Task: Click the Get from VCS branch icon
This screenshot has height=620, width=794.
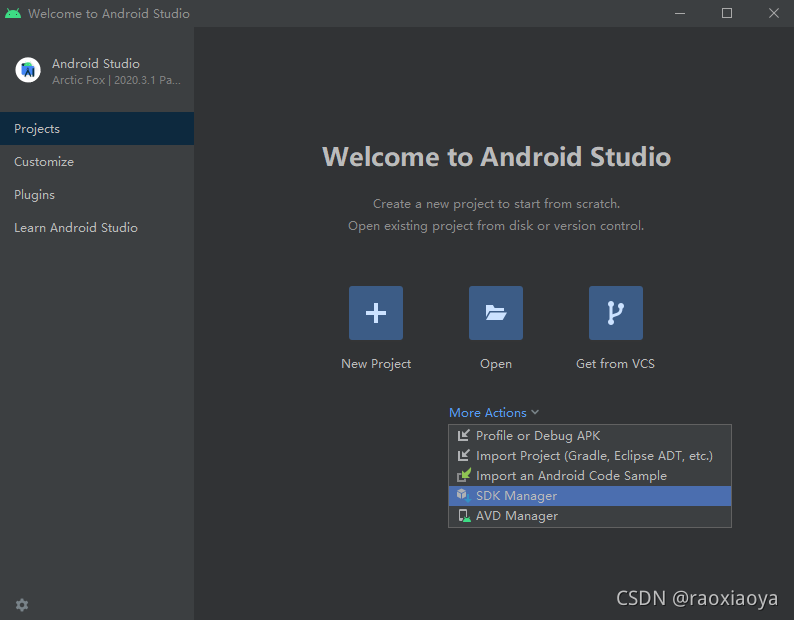Action: (x=616, y=313)
